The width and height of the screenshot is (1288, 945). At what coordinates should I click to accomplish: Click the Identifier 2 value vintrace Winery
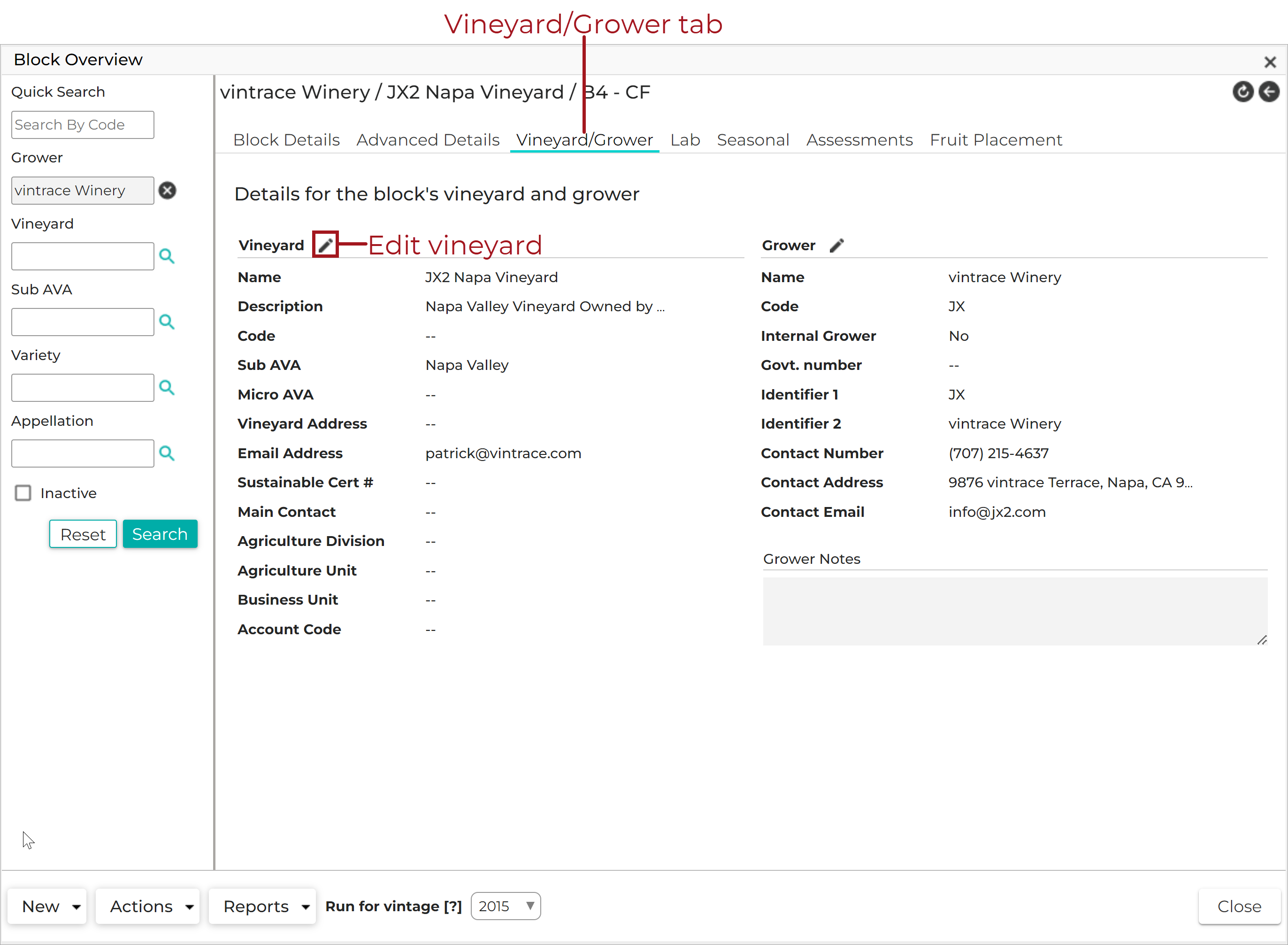click(x=1005, y=424)
